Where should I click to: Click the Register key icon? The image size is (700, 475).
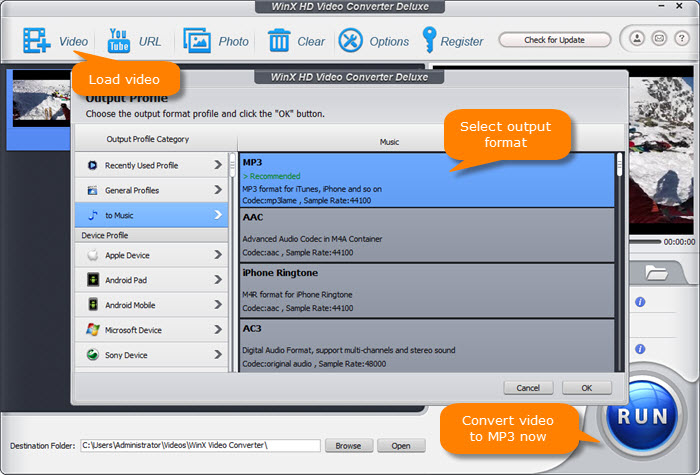click(429, 40)
